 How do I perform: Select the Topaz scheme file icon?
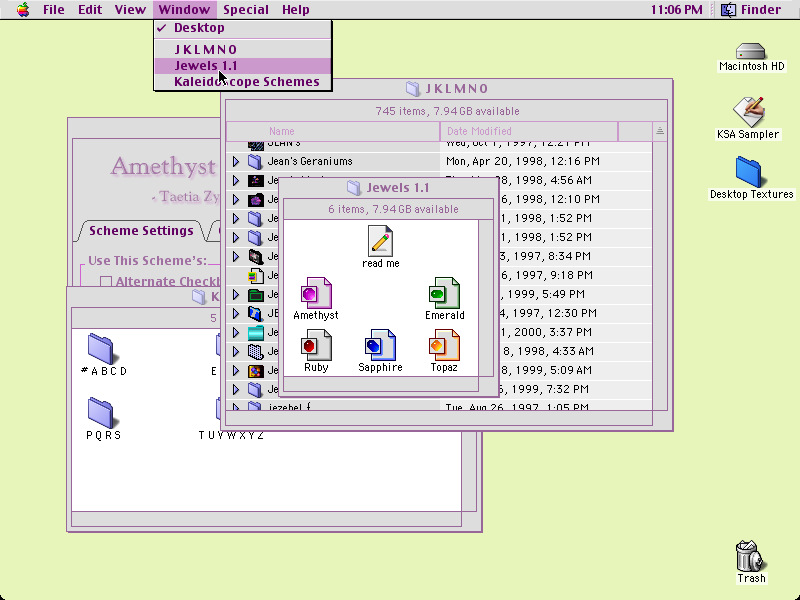coord(444,345)
